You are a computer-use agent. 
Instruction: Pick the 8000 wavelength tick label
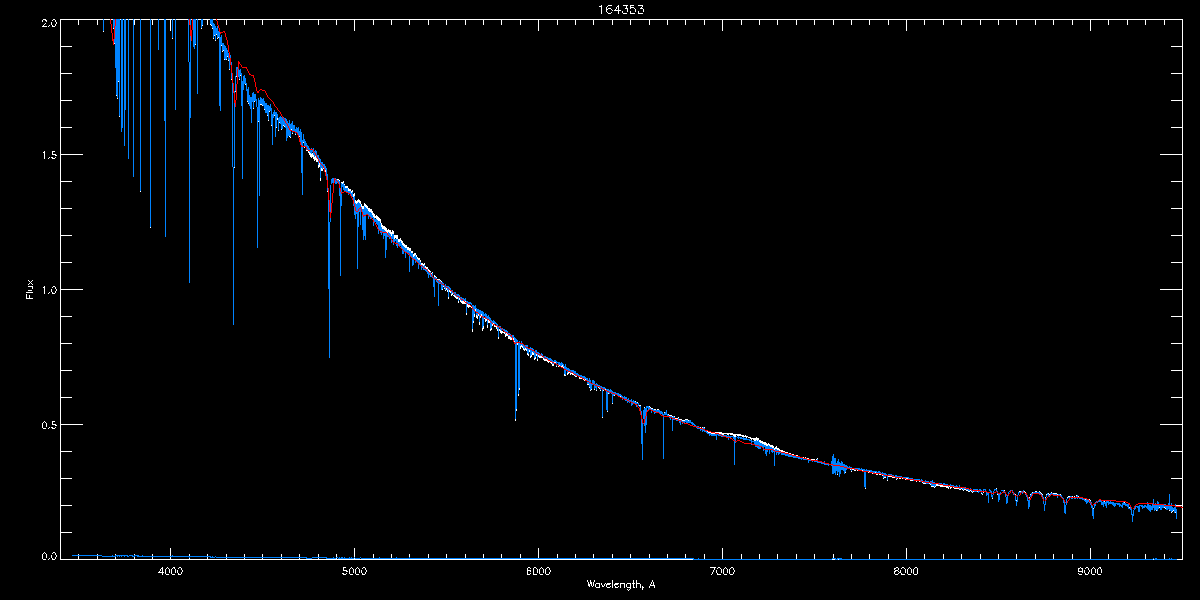pyautogui.click(x=906, y=572)
